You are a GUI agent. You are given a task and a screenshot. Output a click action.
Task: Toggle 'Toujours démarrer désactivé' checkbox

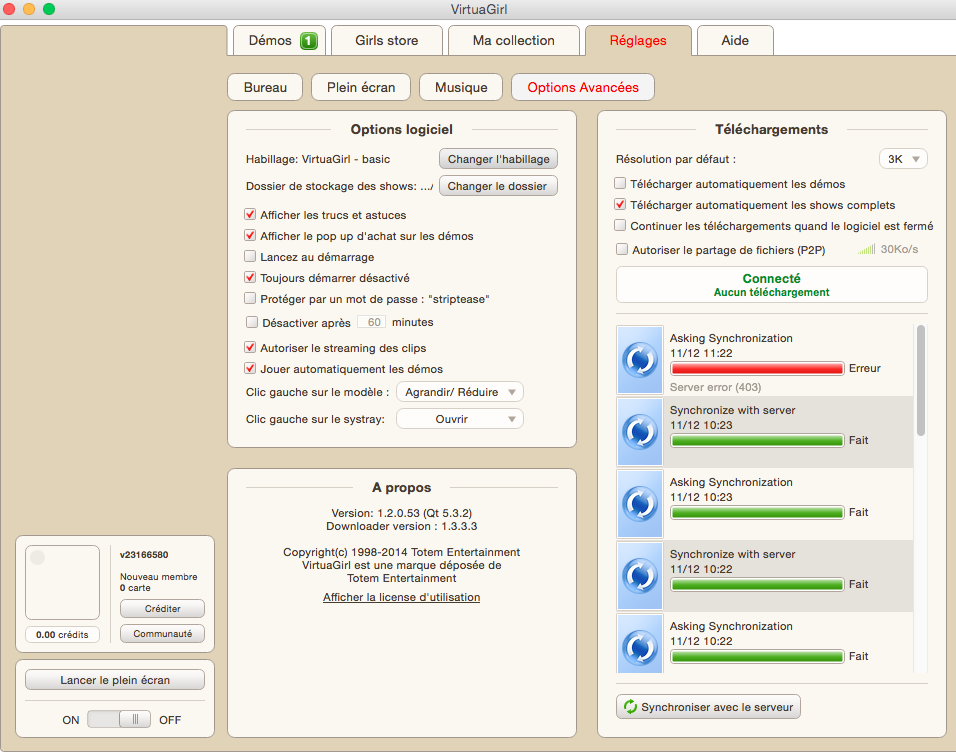coord(250,277)
